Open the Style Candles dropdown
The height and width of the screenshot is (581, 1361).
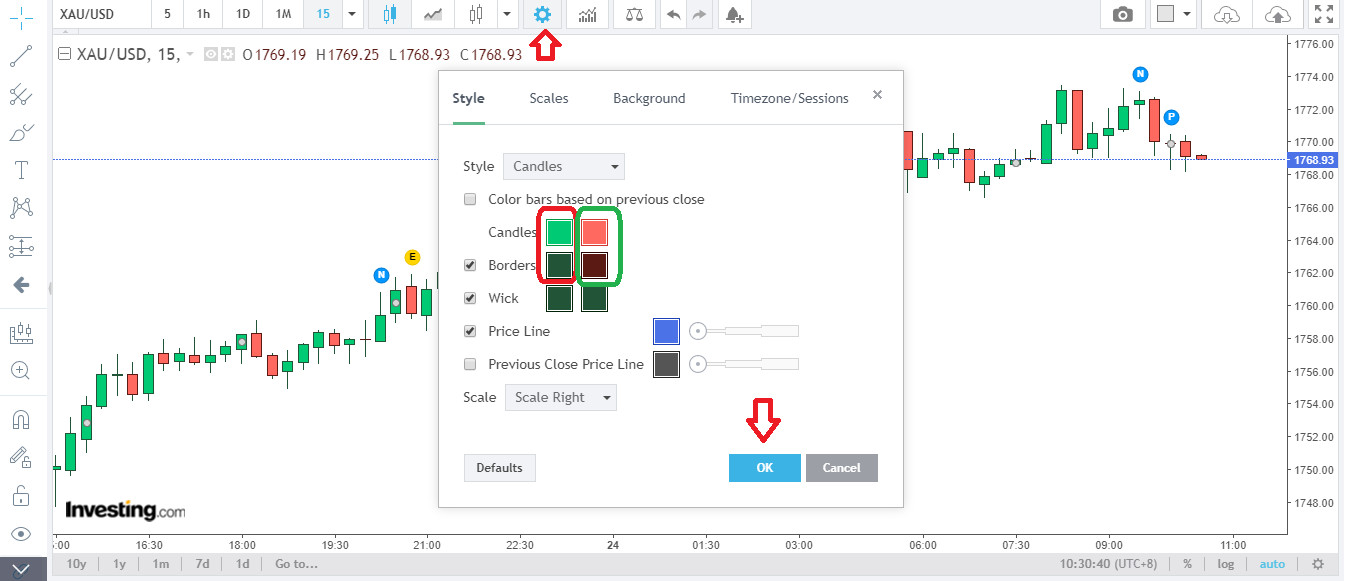pyautogui.click(x=564, y=166)
